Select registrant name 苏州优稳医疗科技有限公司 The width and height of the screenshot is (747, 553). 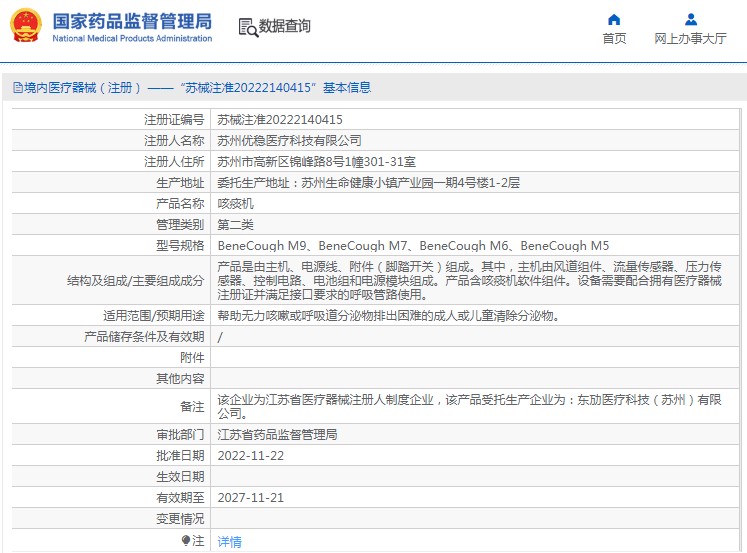pos(289,141)
